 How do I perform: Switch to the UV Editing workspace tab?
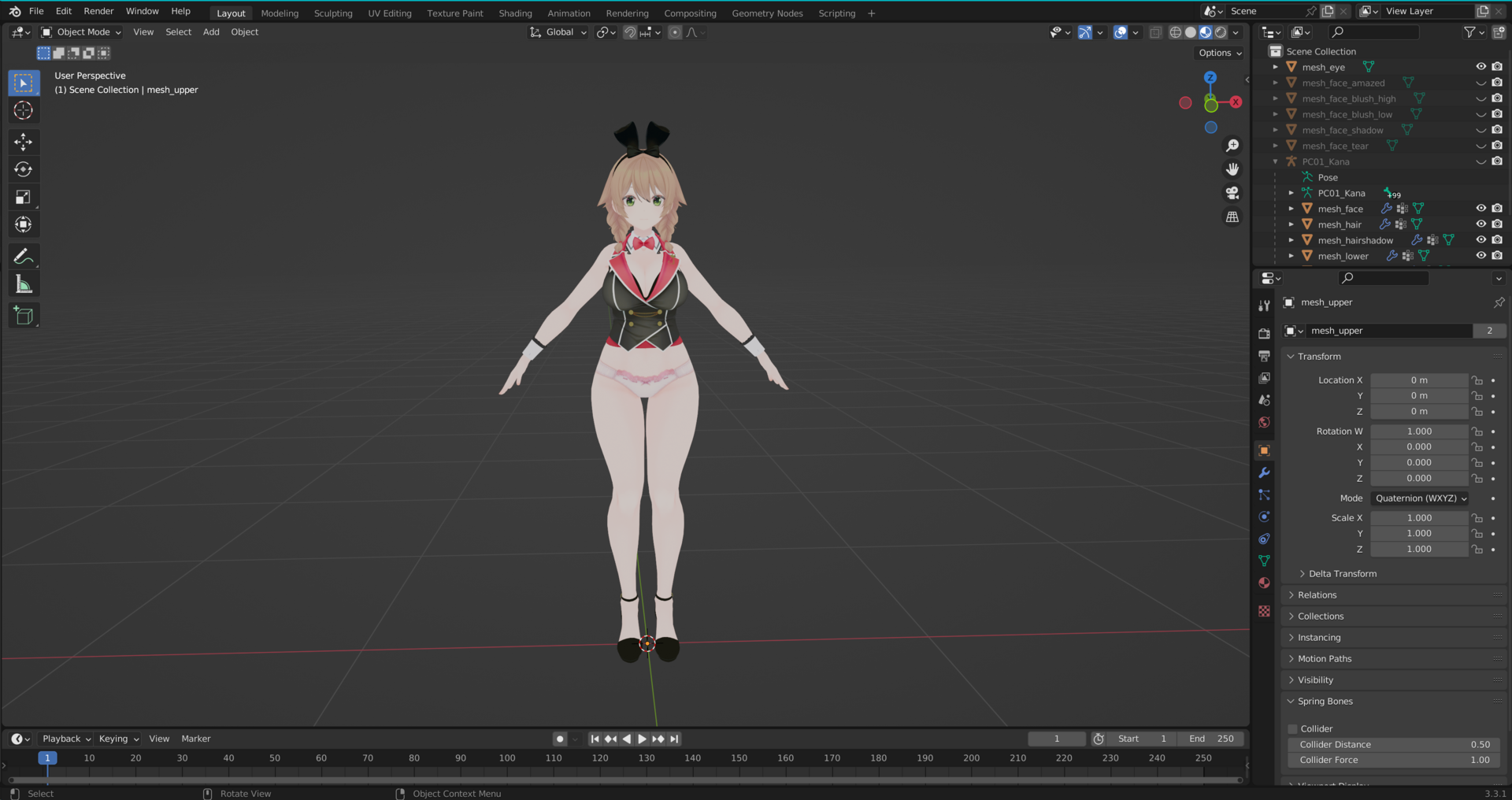pos(390,13)
